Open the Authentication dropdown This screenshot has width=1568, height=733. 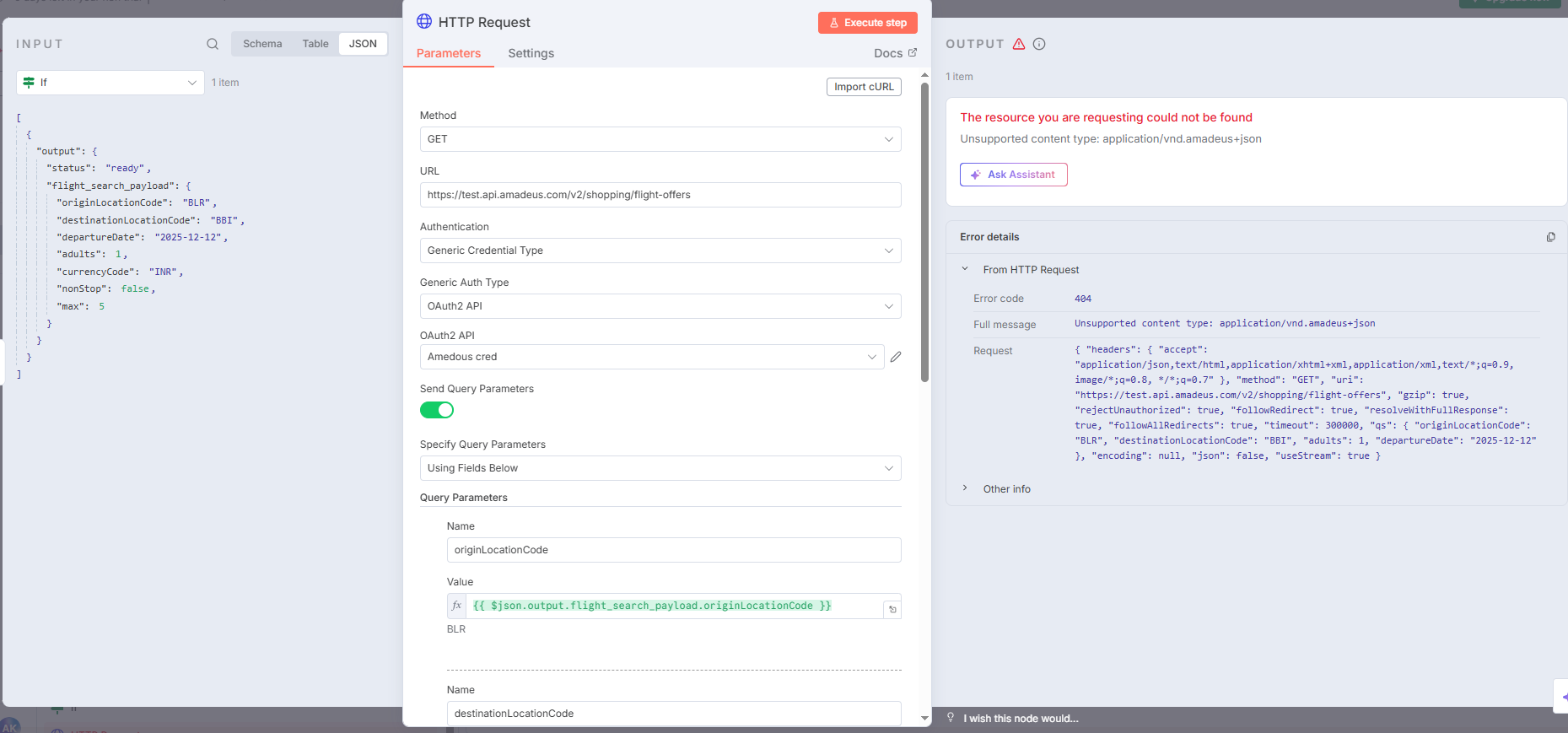(660, 251)
